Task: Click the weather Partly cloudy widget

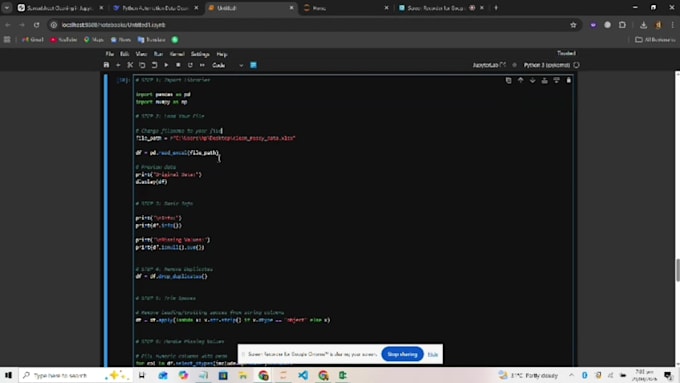Action: point(528,375)
